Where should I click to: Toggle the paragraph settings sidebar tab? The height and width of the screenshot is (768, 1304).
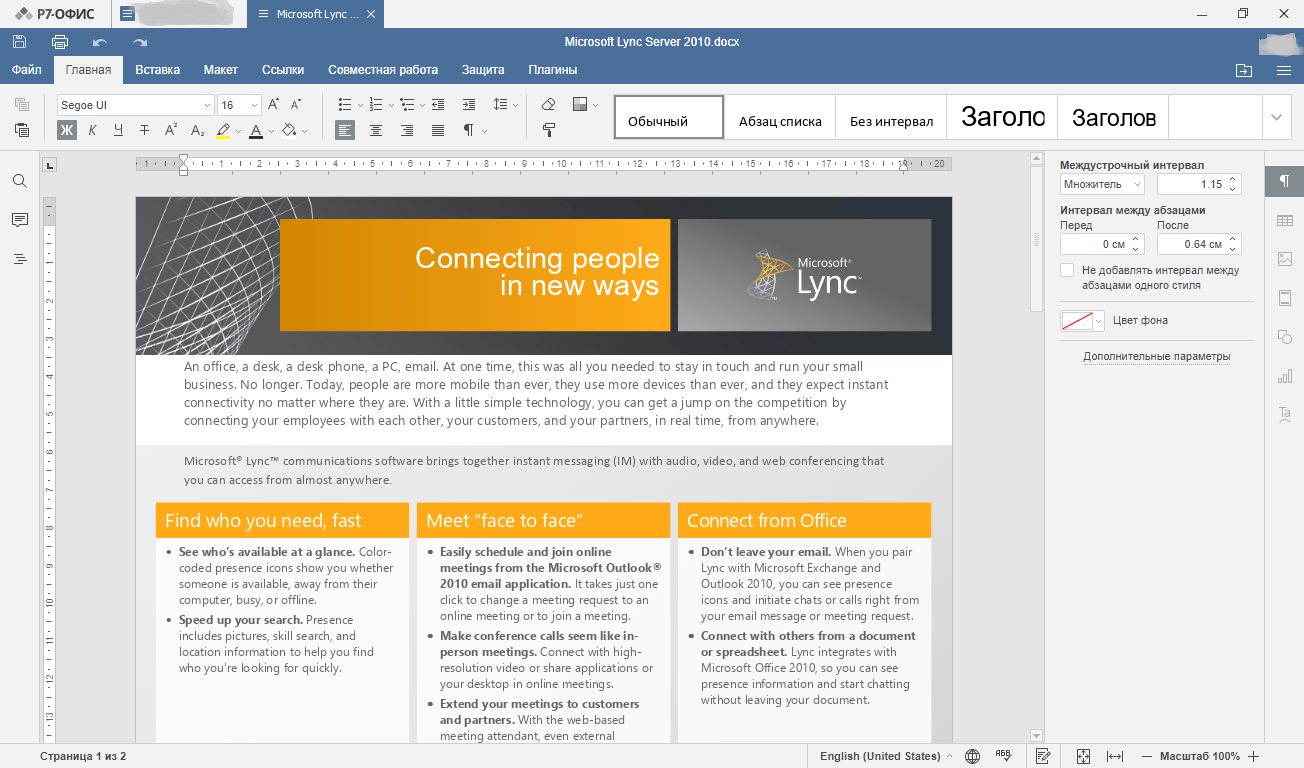1284,181
